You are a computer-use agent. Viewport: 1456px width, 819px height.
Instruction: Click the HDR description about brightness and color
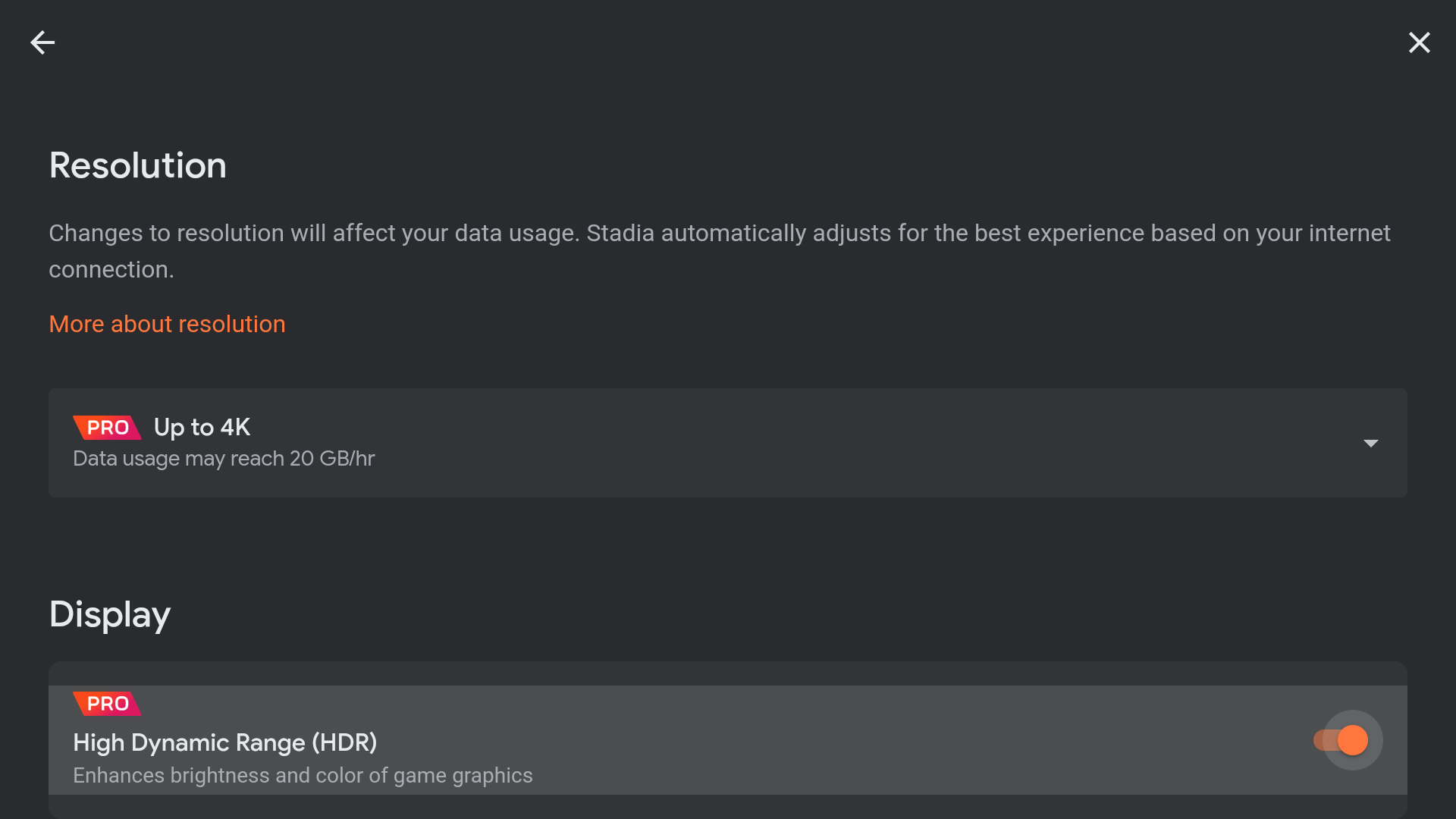point(303,776)
